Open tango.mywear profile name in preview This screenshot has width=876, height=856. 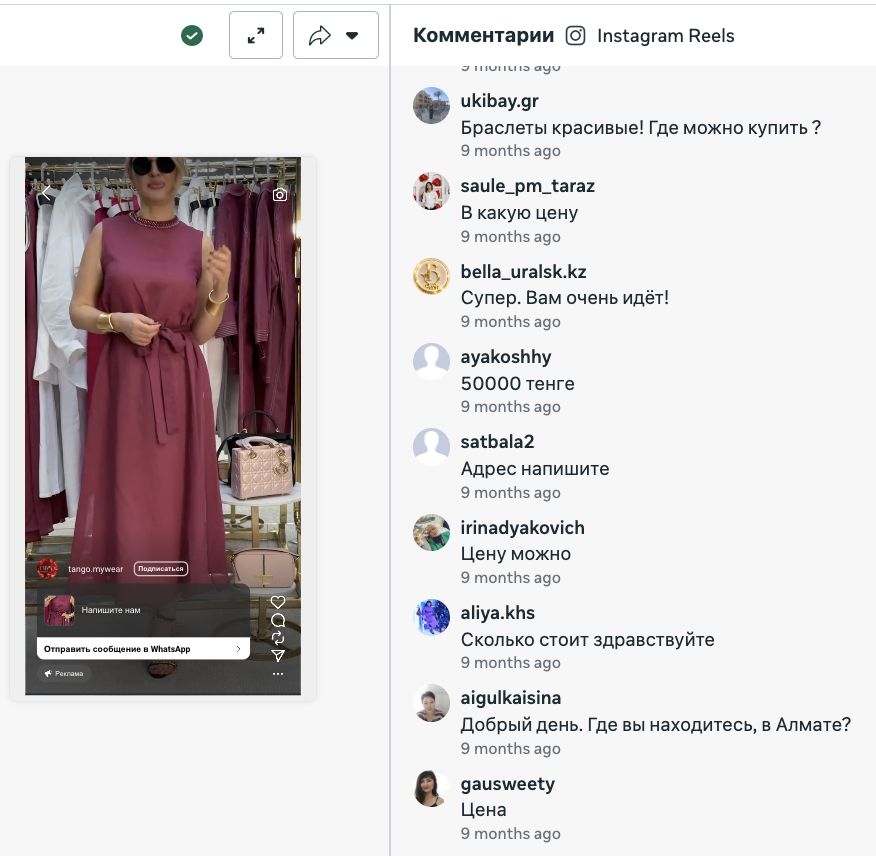95,569
